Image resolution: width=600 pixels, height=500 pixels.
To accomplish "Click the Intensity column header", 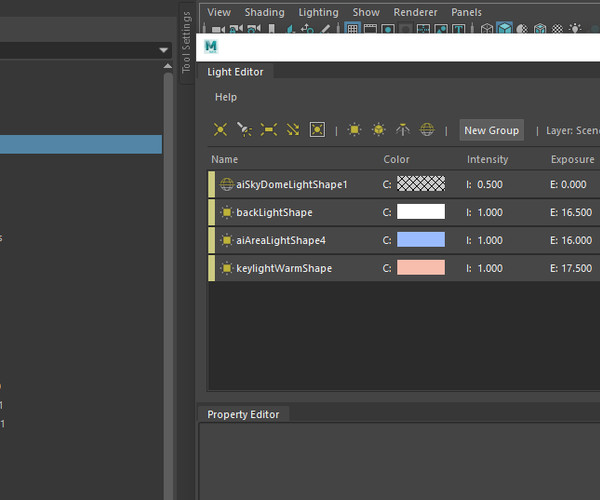I will click(487, 159).
